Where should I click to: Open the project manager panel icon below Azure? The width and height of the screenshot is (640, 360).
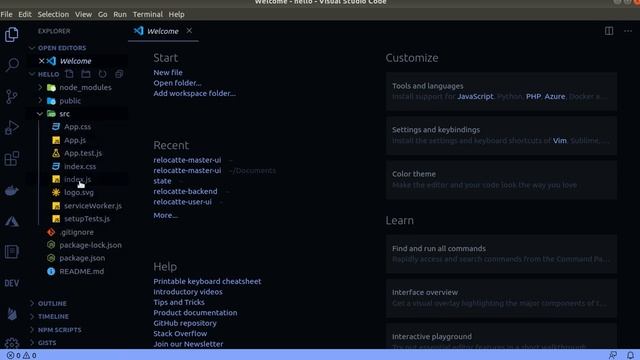[11, 252]
